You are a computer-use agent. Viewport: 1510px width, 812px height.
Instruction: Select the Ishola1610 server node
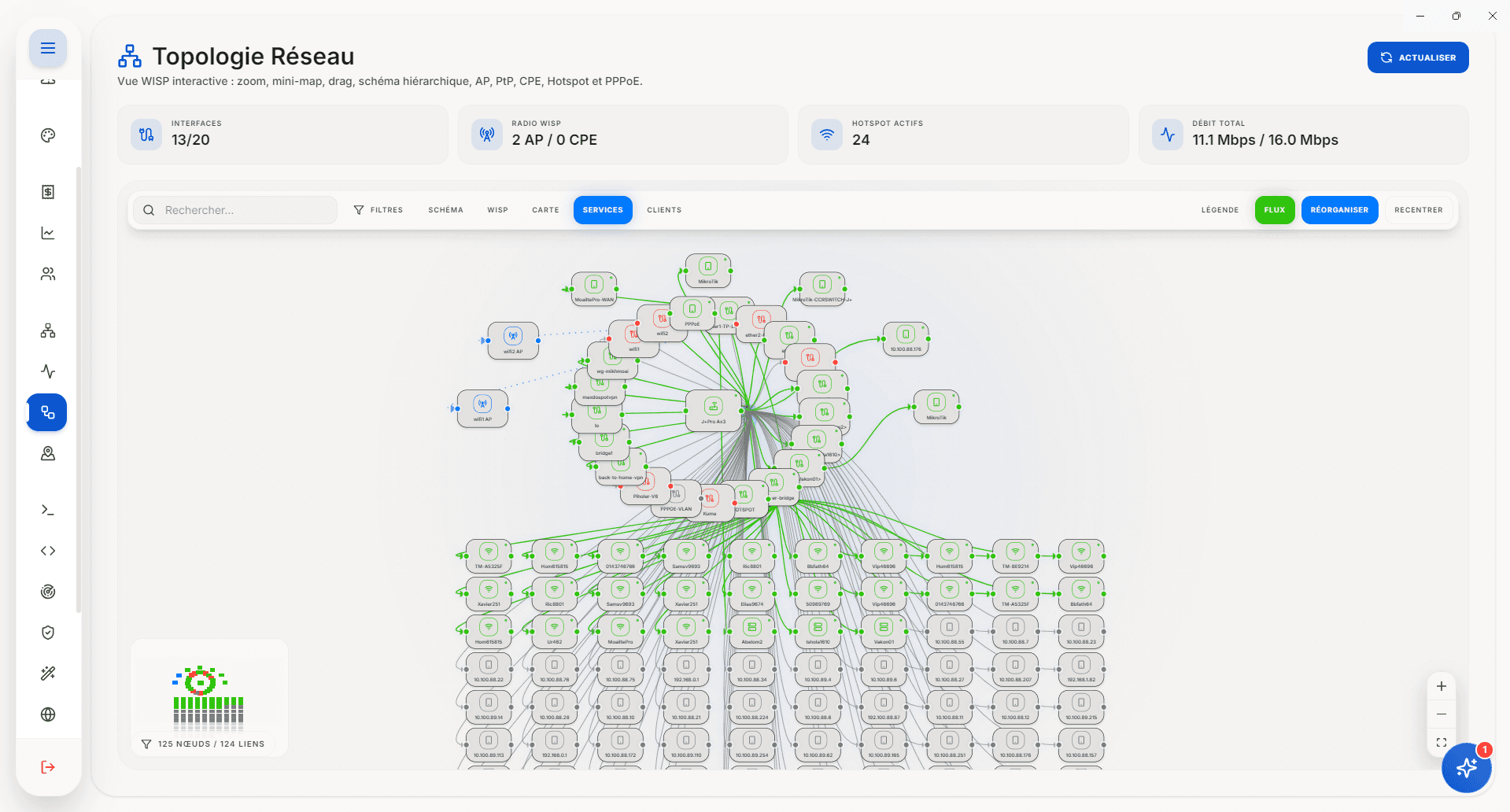pyautogui.click(x=818, y=632)
